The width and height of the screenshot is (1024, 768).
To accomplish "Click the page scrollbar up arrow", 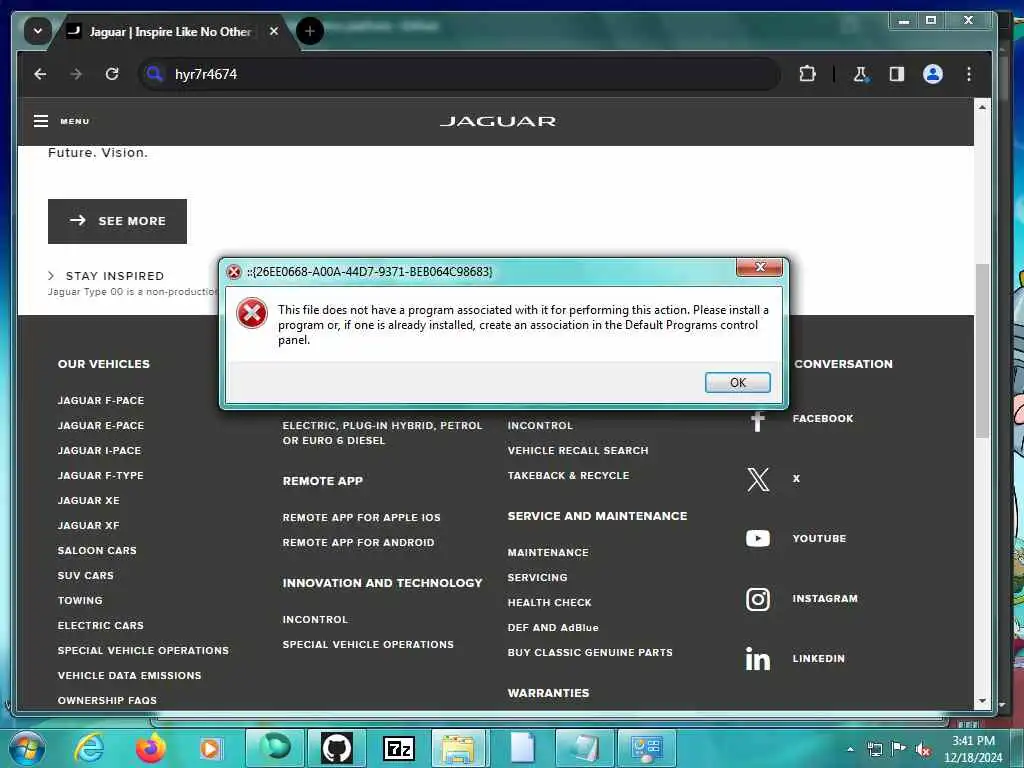I will tap(982, 106).
